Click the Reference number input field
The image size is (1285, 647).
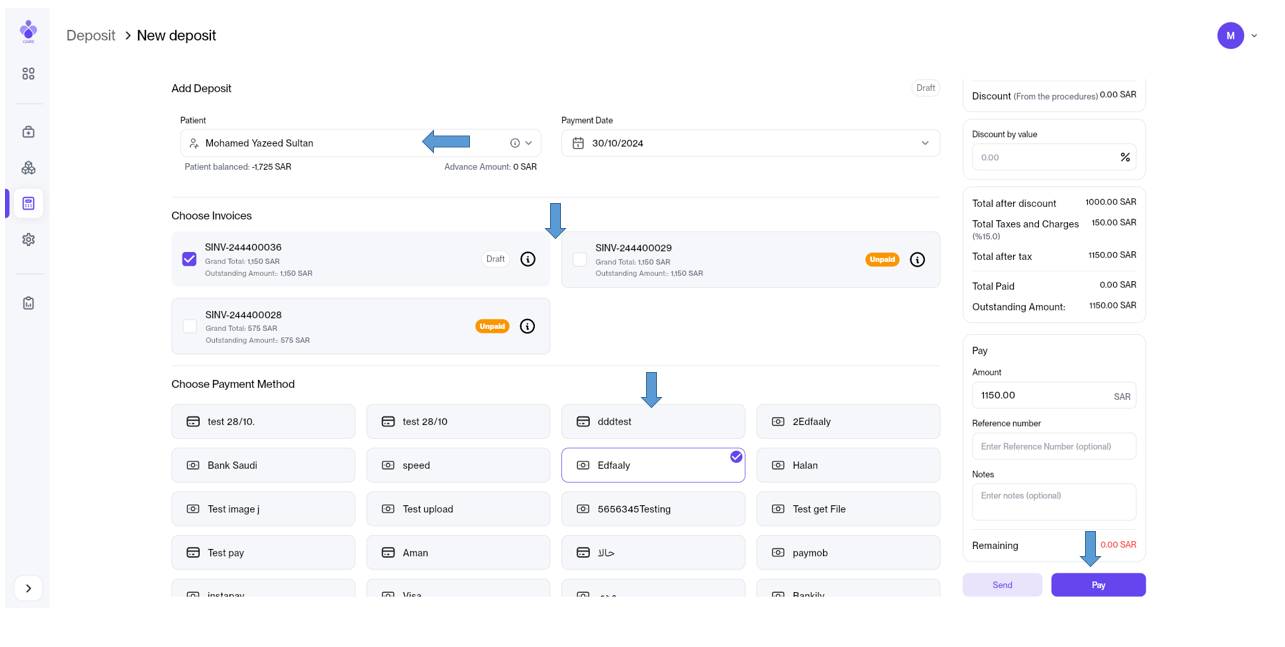coord(1053,446)
